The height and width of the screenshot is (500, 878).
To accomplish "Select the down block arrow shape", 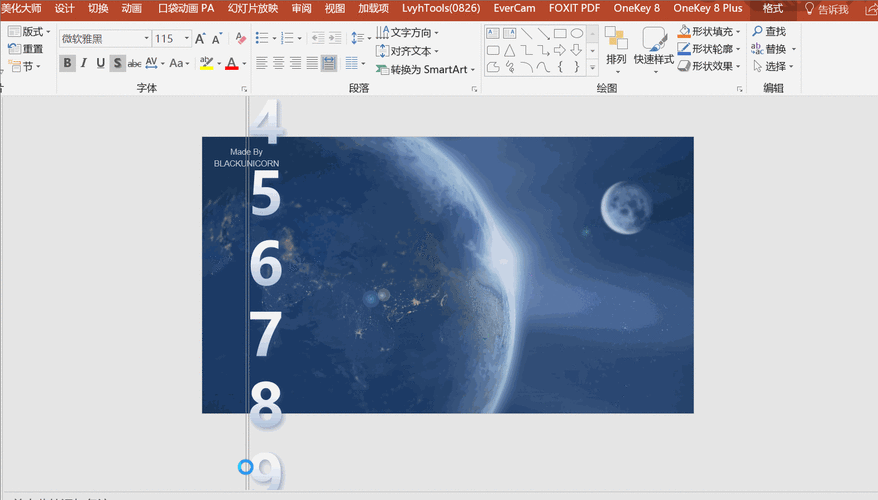I will coord(577,50).
